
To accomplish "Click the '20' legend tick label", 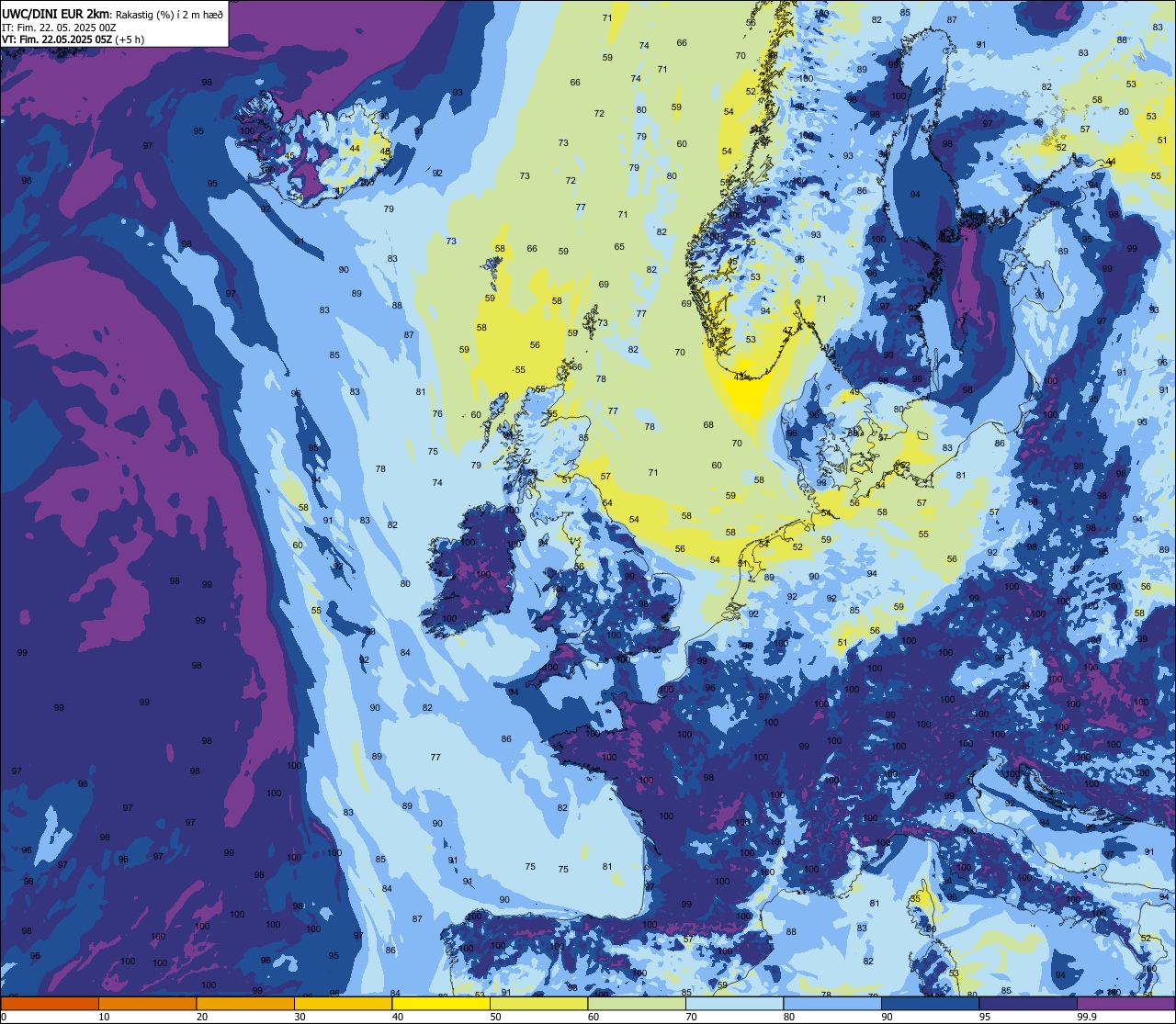I will coord(202,1017).
